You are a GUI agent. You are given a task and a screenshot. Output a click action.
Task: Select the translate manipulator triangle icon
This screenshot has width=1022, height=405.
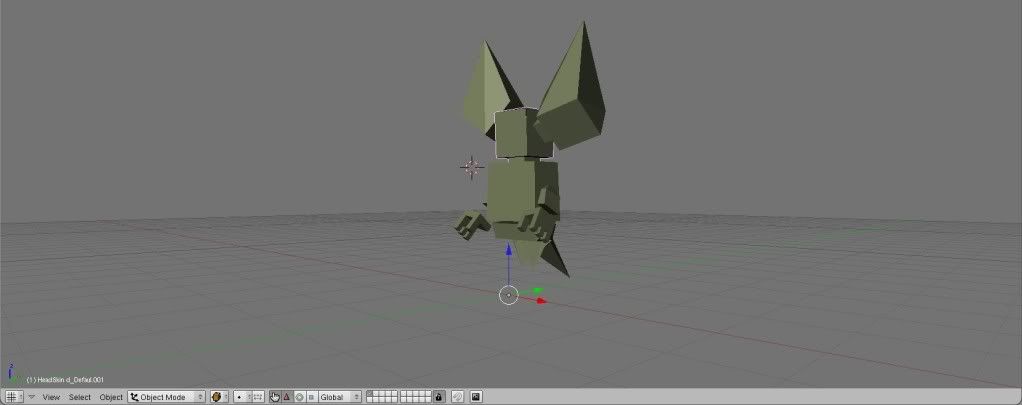(x=287, y=397)
